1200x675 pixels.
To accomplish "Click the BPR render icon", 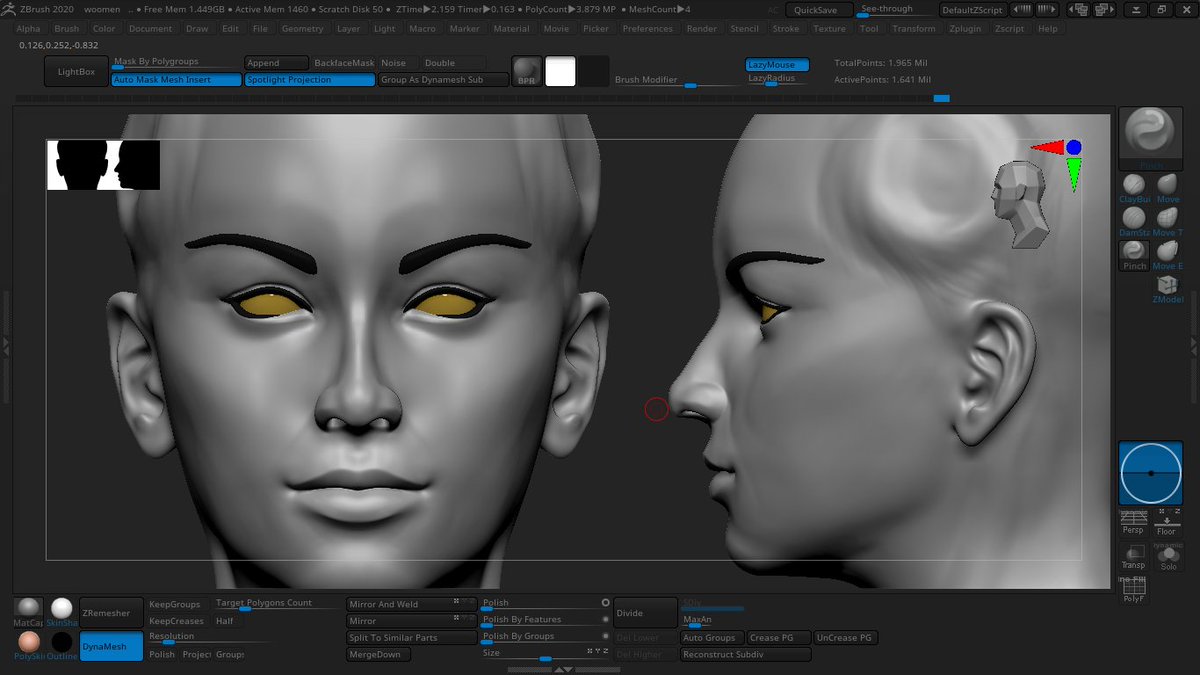I will tap(526, 71).
